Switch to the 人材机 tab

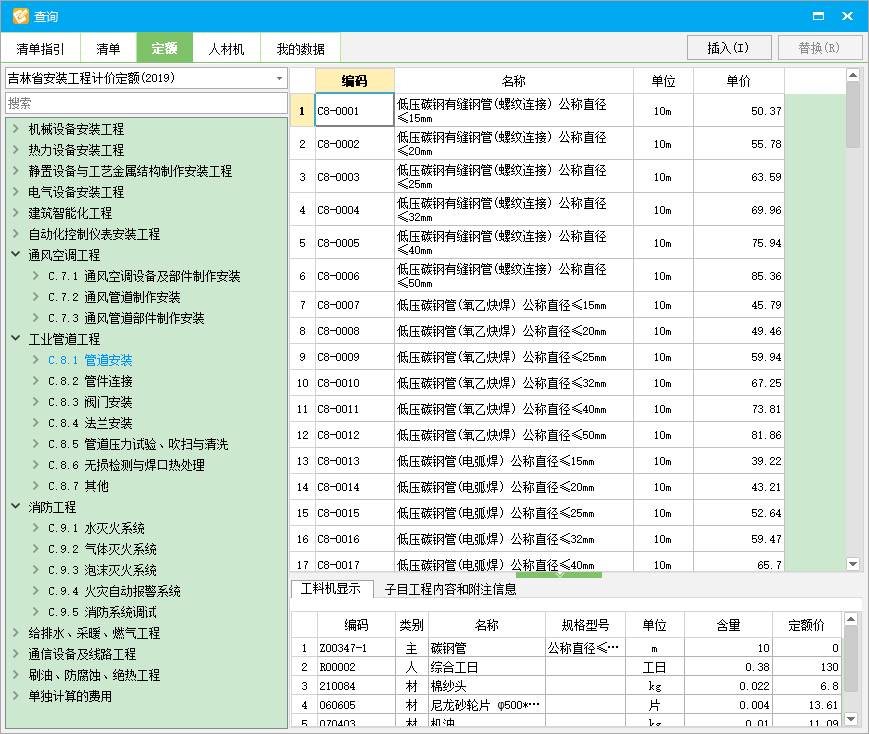pyautogui.click(x=228, y=47)
